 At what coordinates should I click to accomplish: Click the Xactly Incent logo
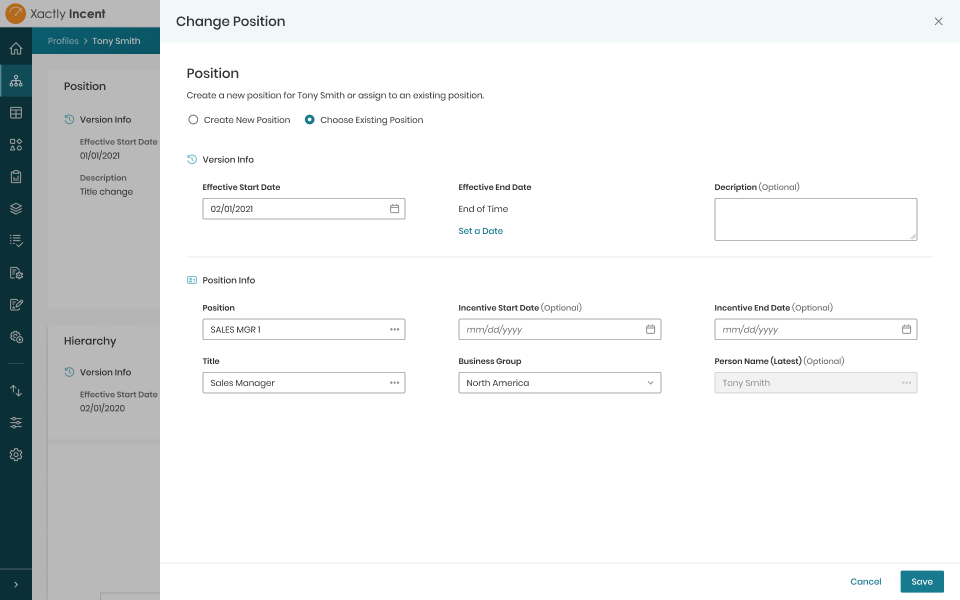[x=55, y=13]
